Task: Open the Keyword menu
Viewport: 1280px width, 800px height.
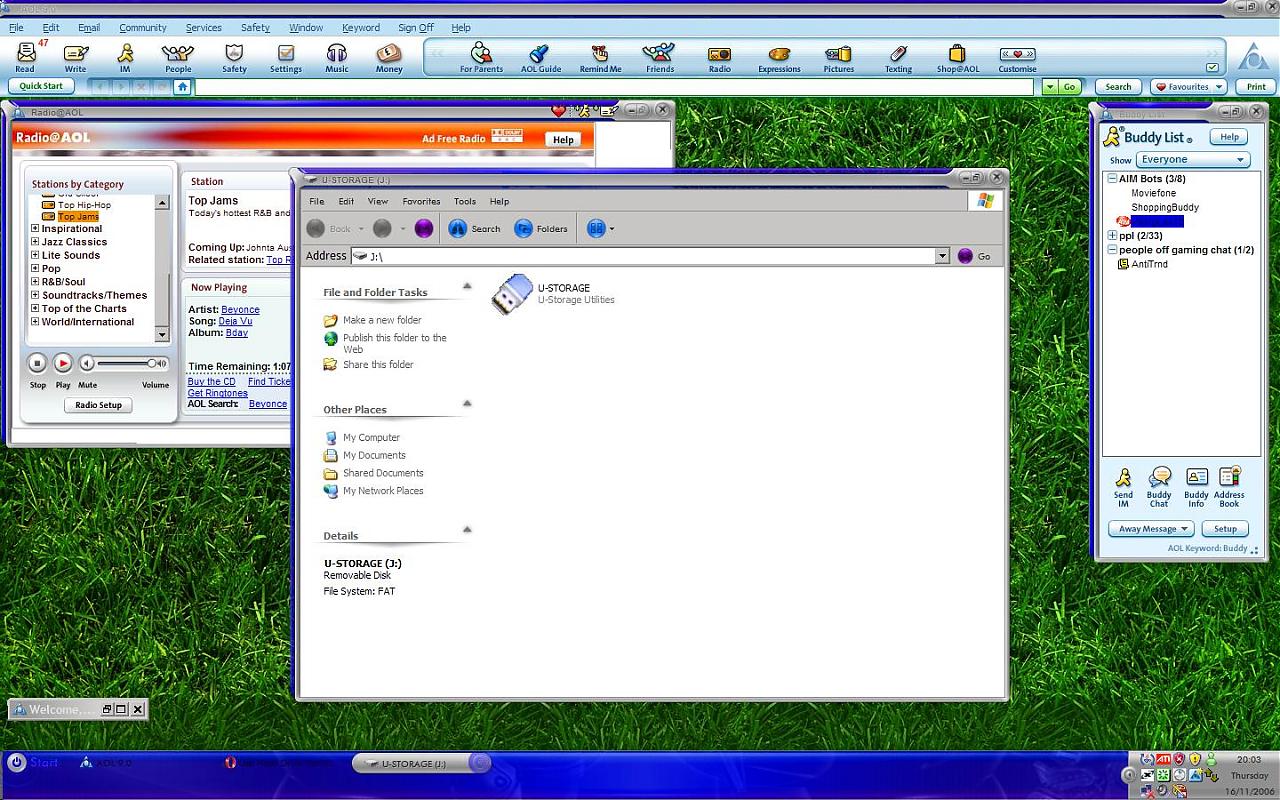Action: (361, 28)
